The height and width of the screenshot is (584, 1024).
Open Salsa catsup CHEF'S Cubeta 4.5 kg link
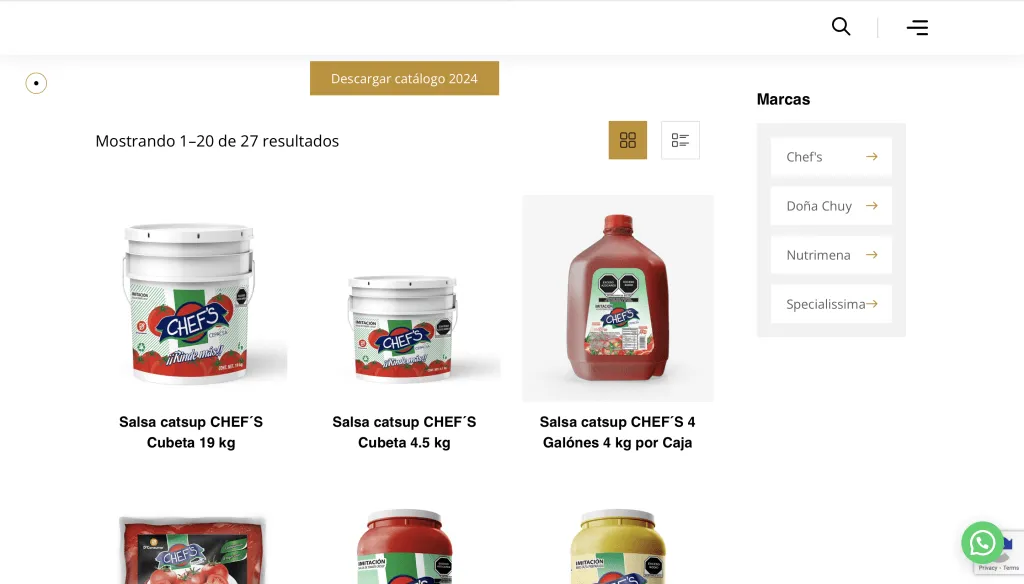[404, 432]
